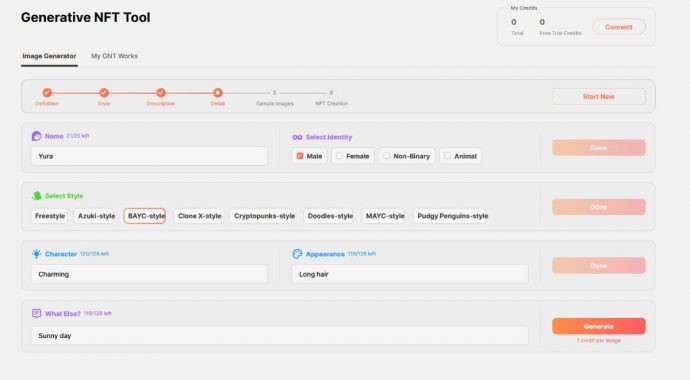Click the Generative NFT Tool heading
690x380 pixels.
coord(85,17)
